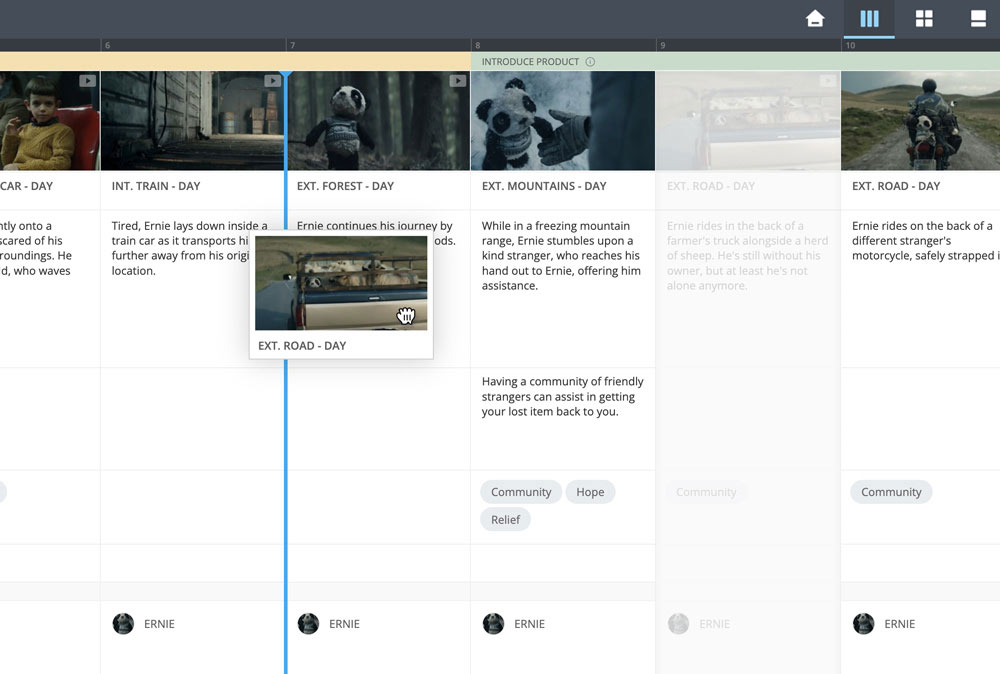Edit the freezing mountain range description
This screenshot has height=674, width=1000.
tap(561, 256)
